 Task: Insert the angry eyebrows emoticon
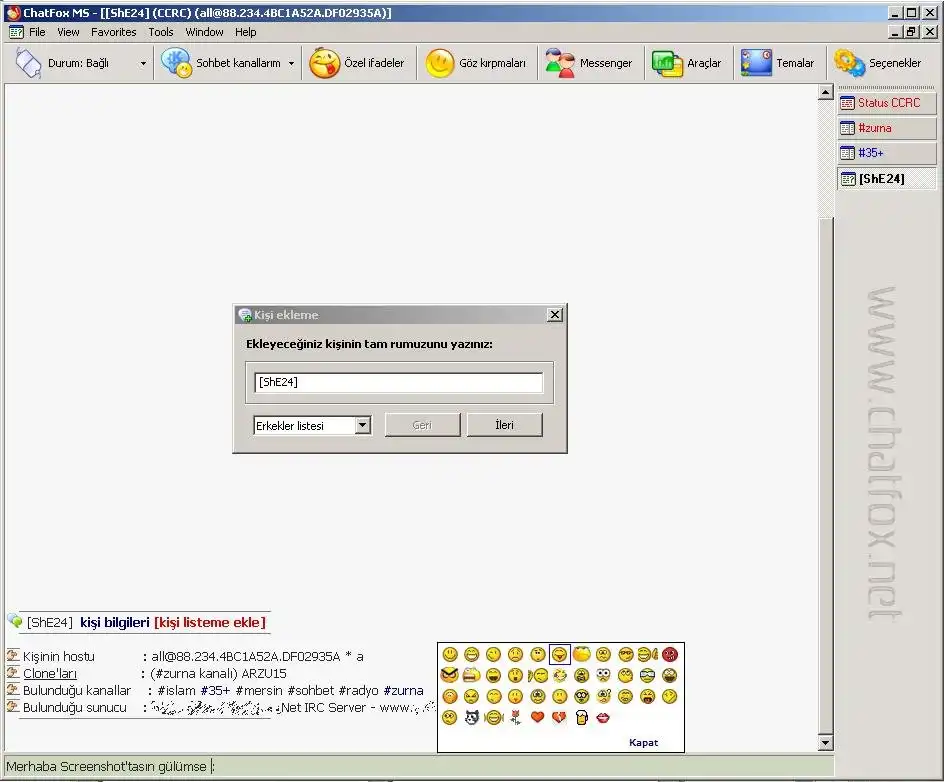[450, 675]
